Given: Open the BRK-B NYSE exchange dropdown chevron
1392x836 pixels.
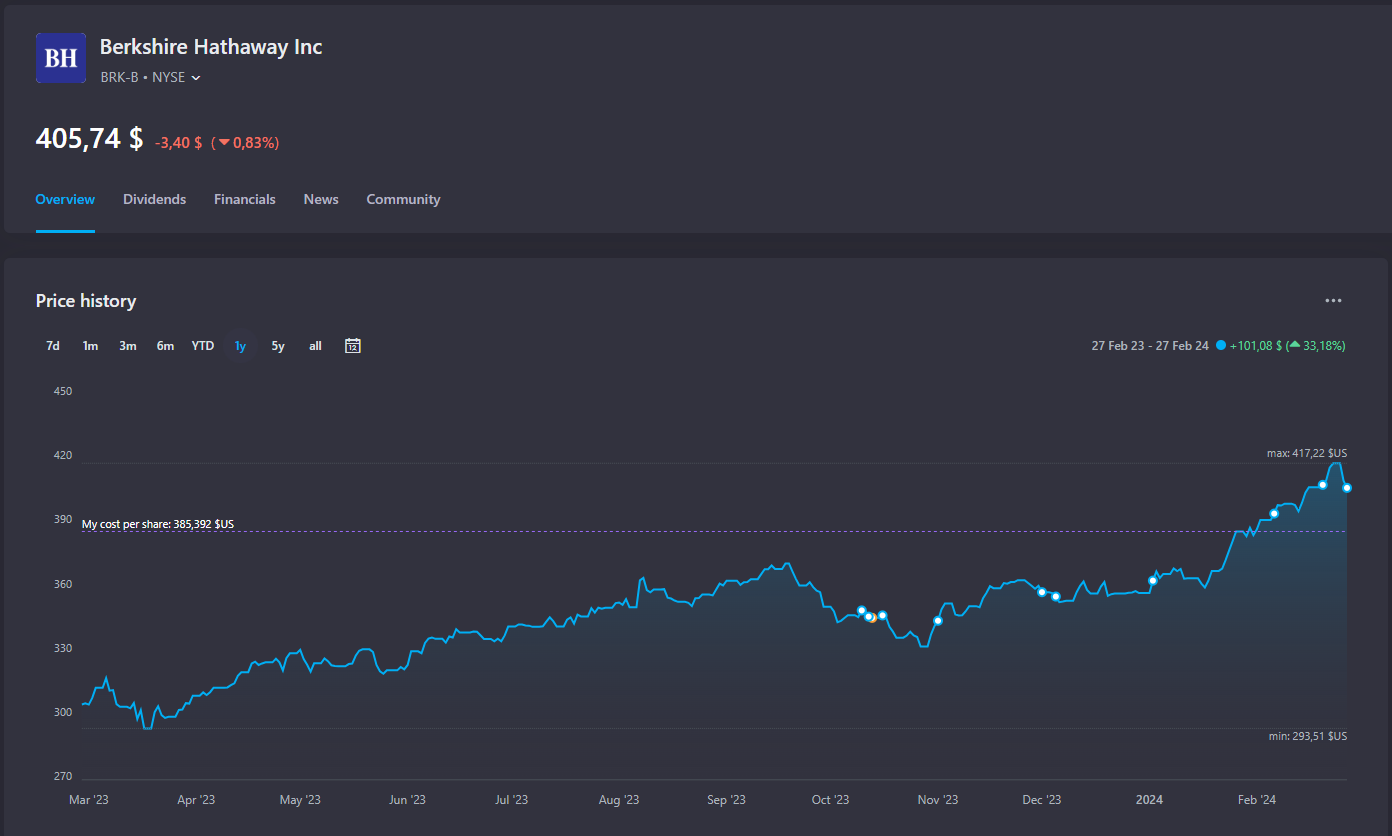Looking at the screenshot, I should 196,78.
